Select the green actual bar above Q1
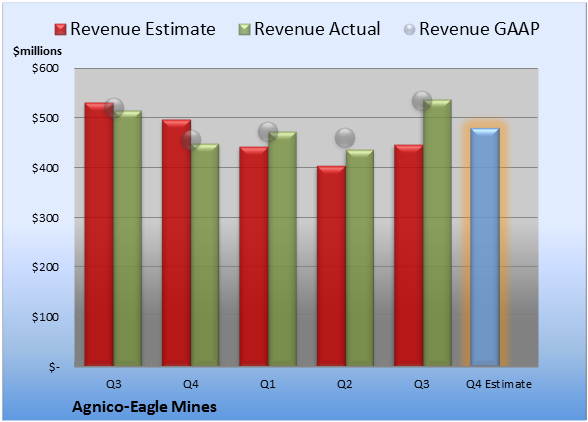The height and width of the screenshot is (422, 588). [x=282, y=249]
